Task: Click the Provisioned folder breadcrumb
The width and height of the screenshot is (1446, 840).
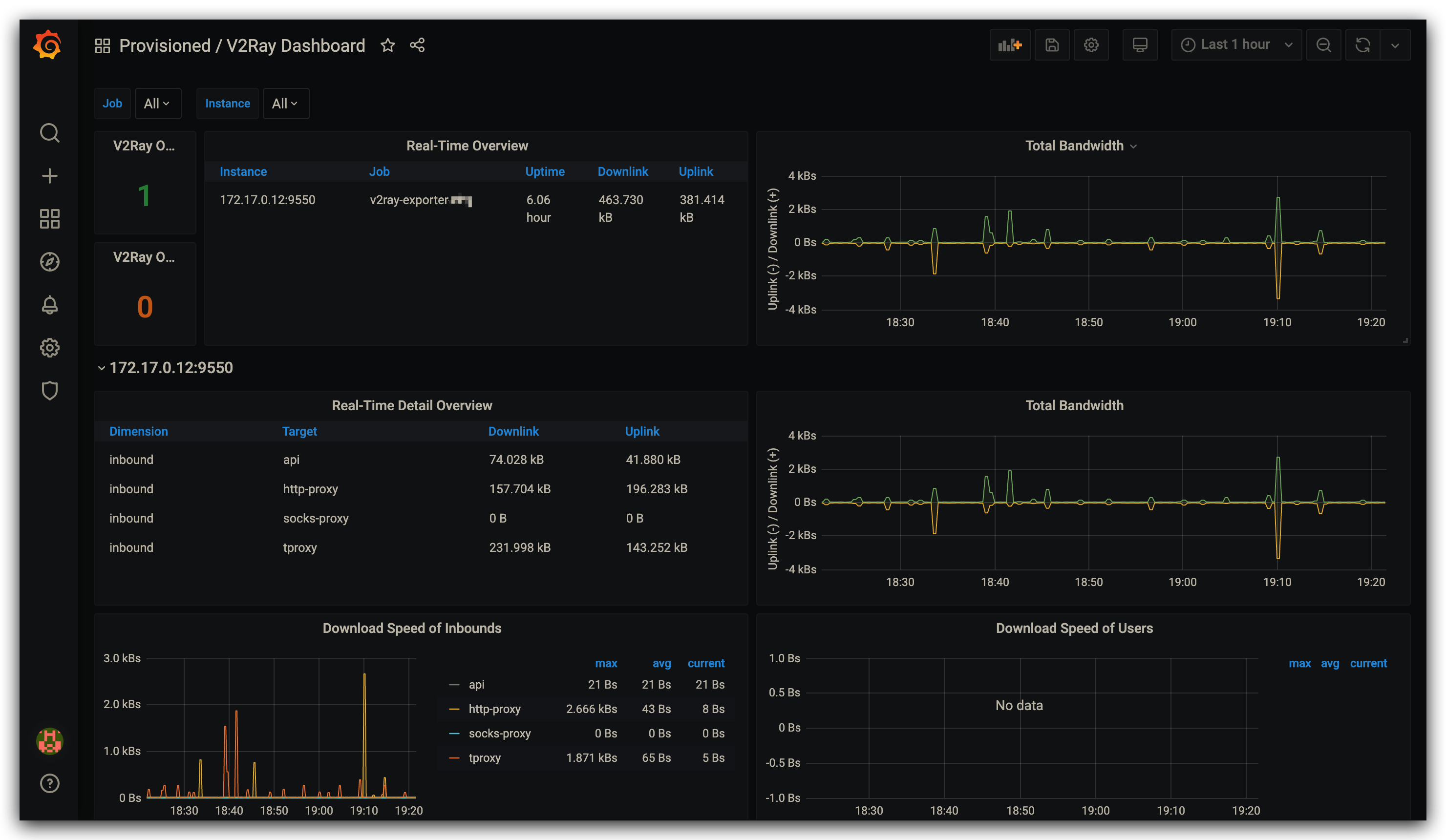Action: pos(165,45)
